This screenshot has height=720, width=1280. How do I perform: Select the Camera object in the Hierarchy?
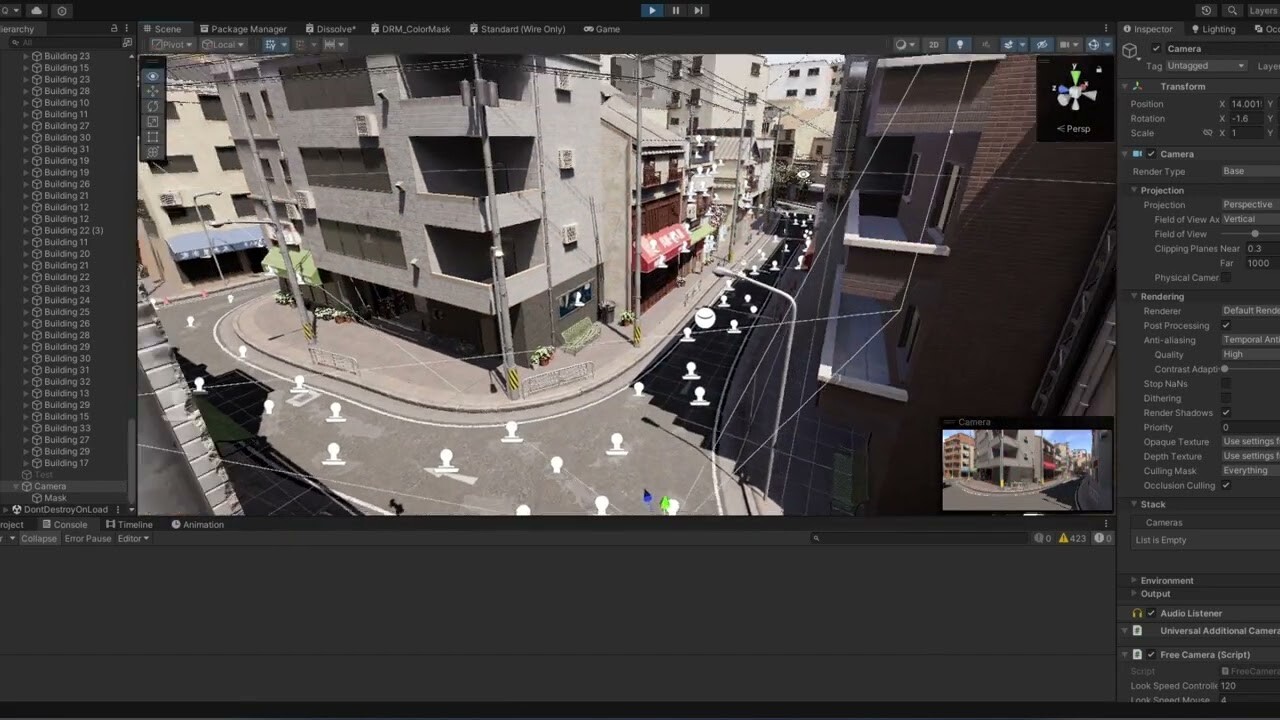(x=49, y=486)
